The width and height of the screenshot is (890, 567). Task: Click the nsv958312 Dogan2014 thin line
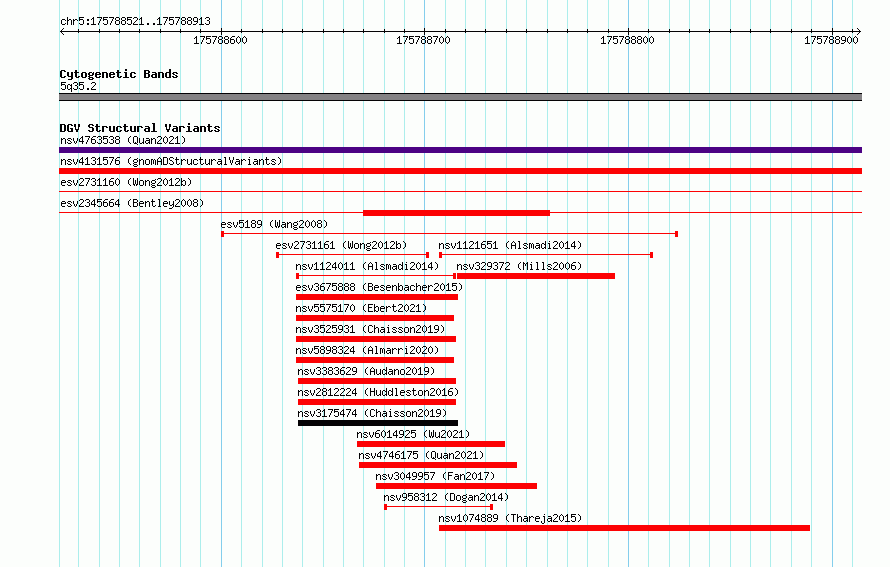click(x=439, y=507)
